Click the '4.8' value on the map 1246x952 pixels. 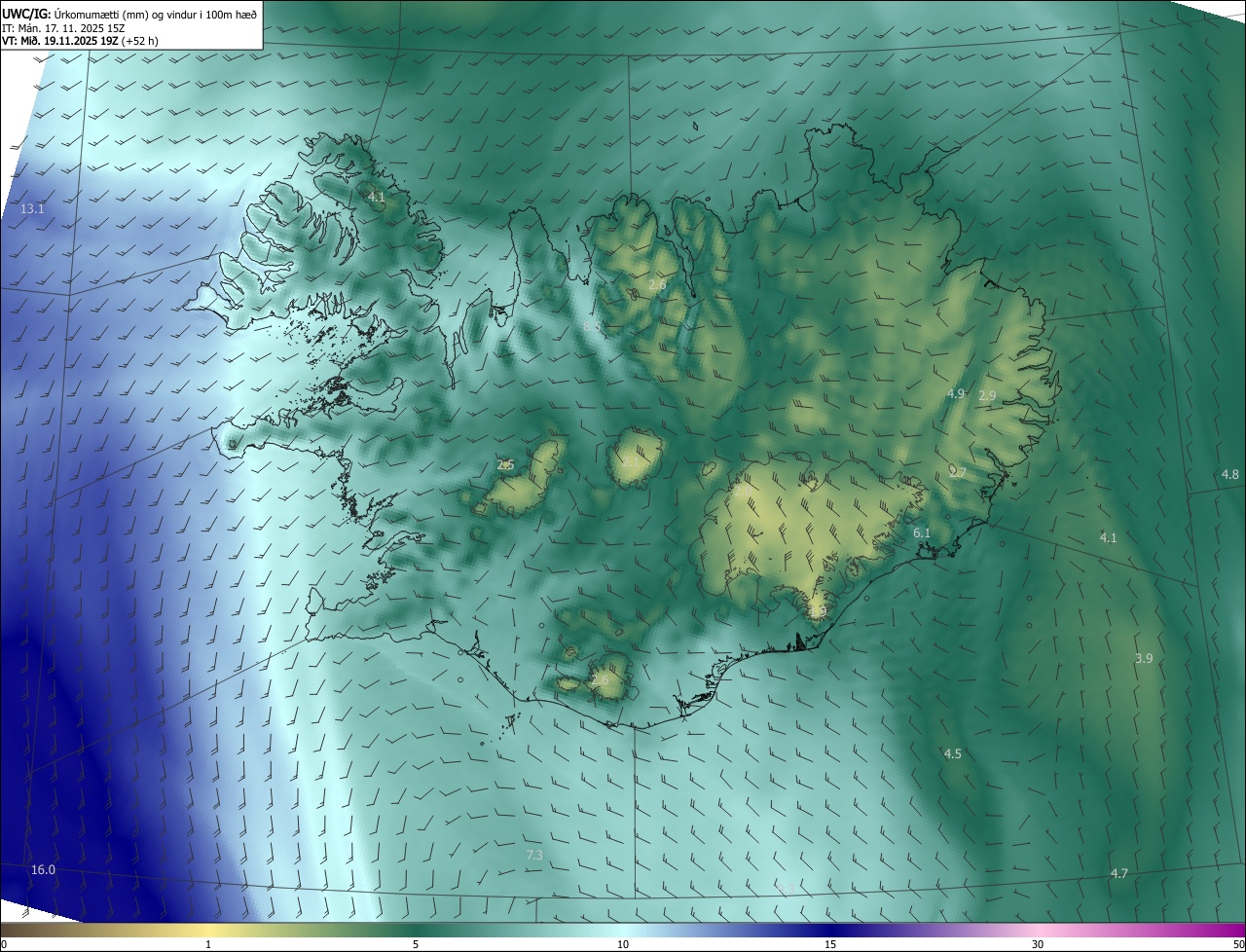coord(1230,475)
